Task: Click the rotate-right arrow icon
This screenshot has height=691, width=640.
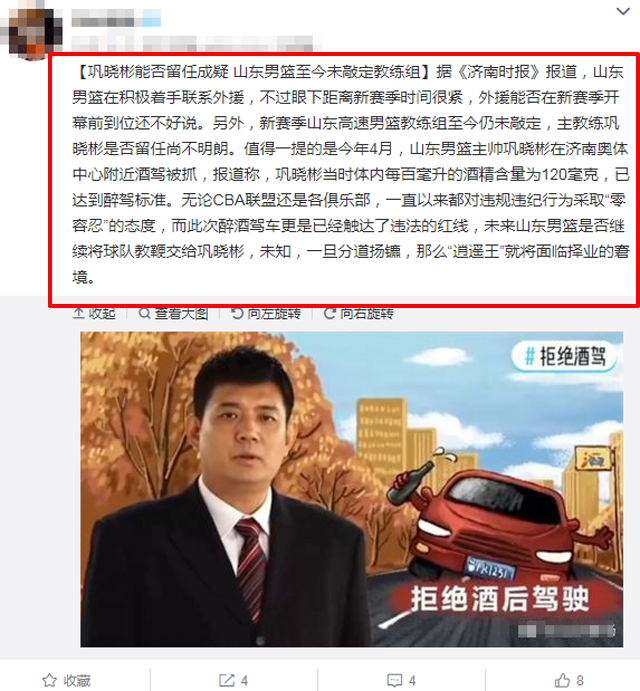Action: 329,313
